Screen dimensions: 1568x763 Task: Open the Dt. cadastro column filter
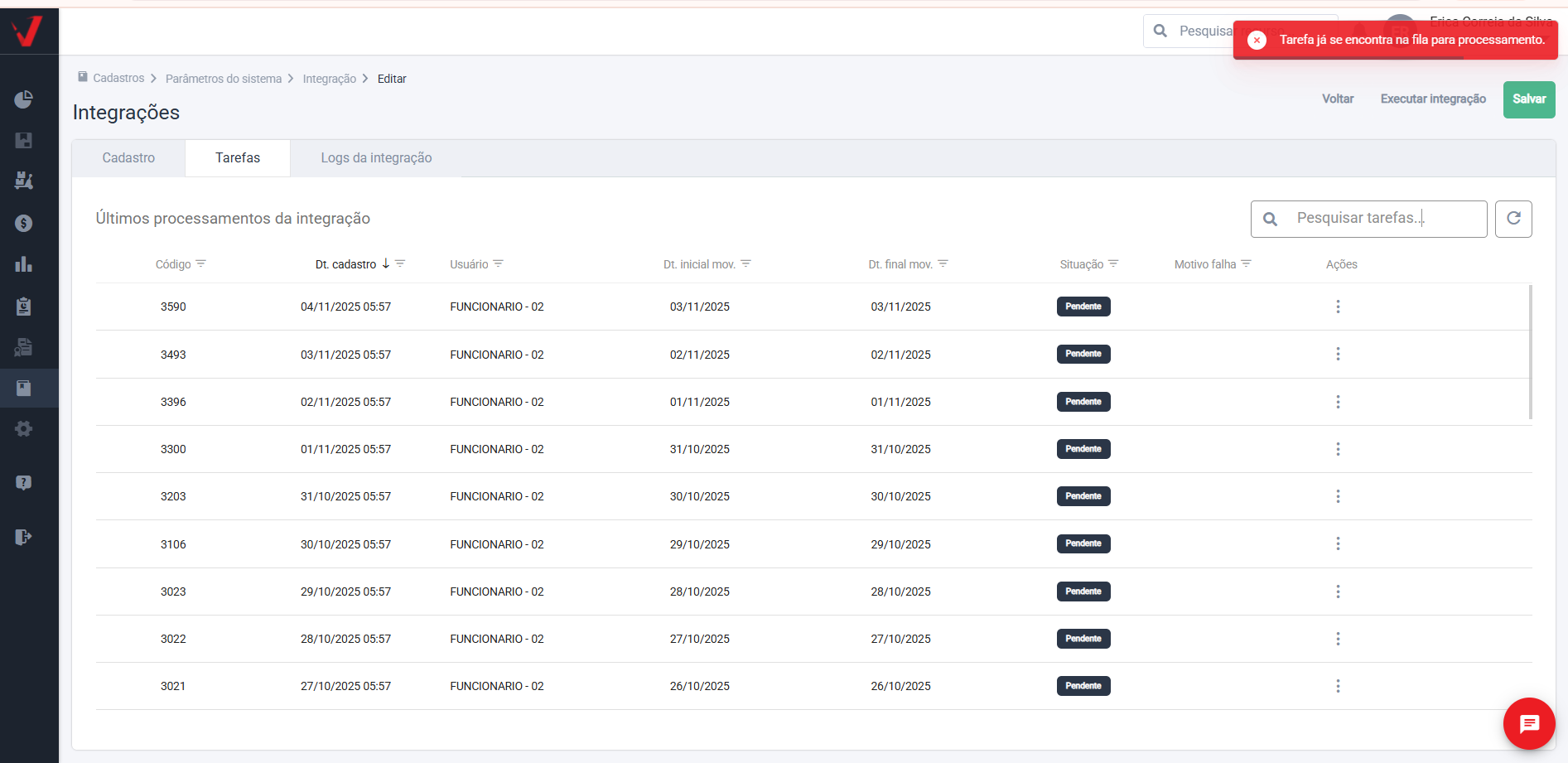400,263
